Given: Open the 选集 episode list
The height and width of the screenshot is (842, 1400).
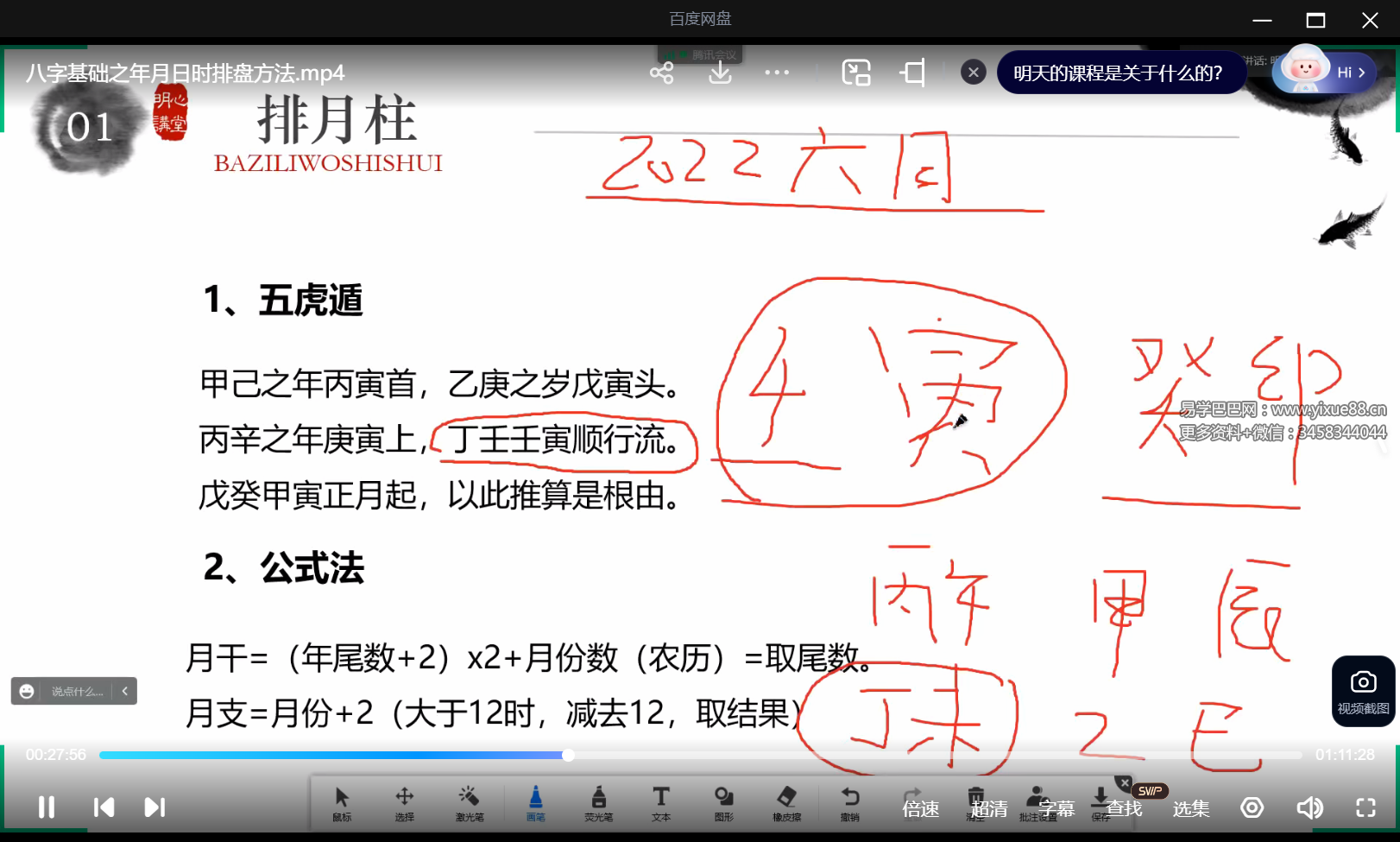Looking at the screenshot, I should click(x=1191, y=809).
